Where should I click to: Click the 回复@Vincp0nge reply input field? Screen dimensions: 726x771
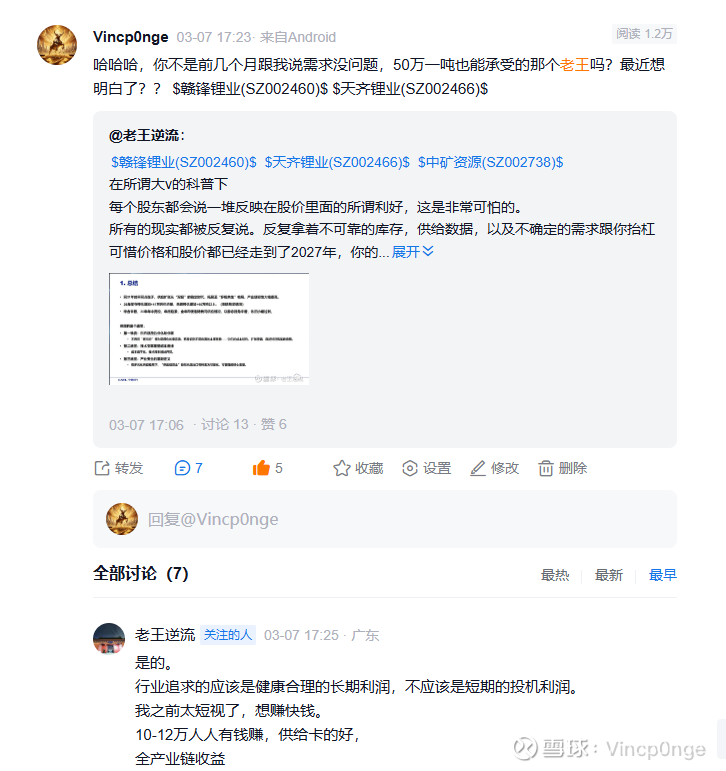tap(385, 519)
